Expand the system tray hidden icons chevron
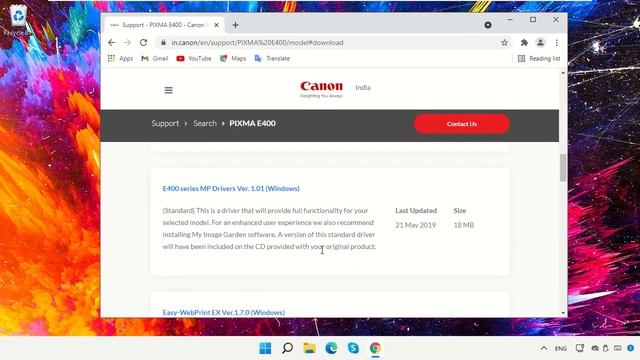This screenshot has width=640, height=360. click(x=544, y=348)
